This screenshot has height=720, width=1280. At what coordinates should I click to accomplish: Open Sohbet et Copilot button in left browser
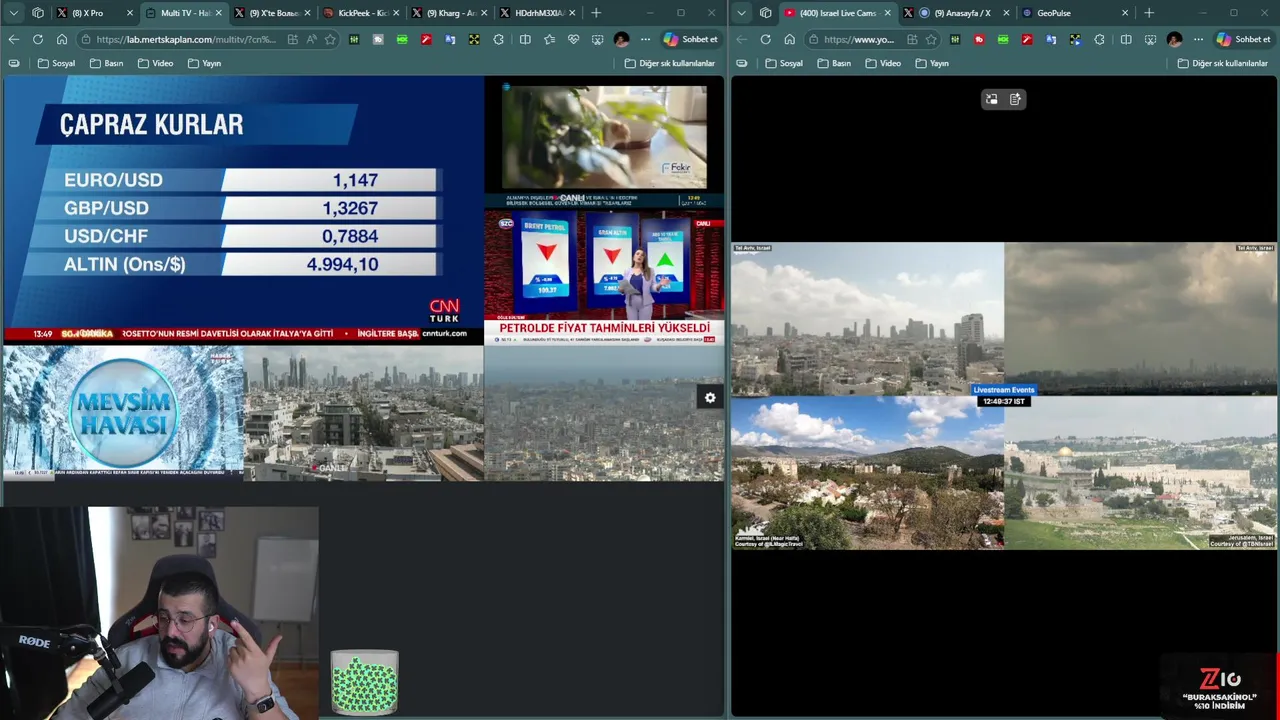tap(690, 39)
